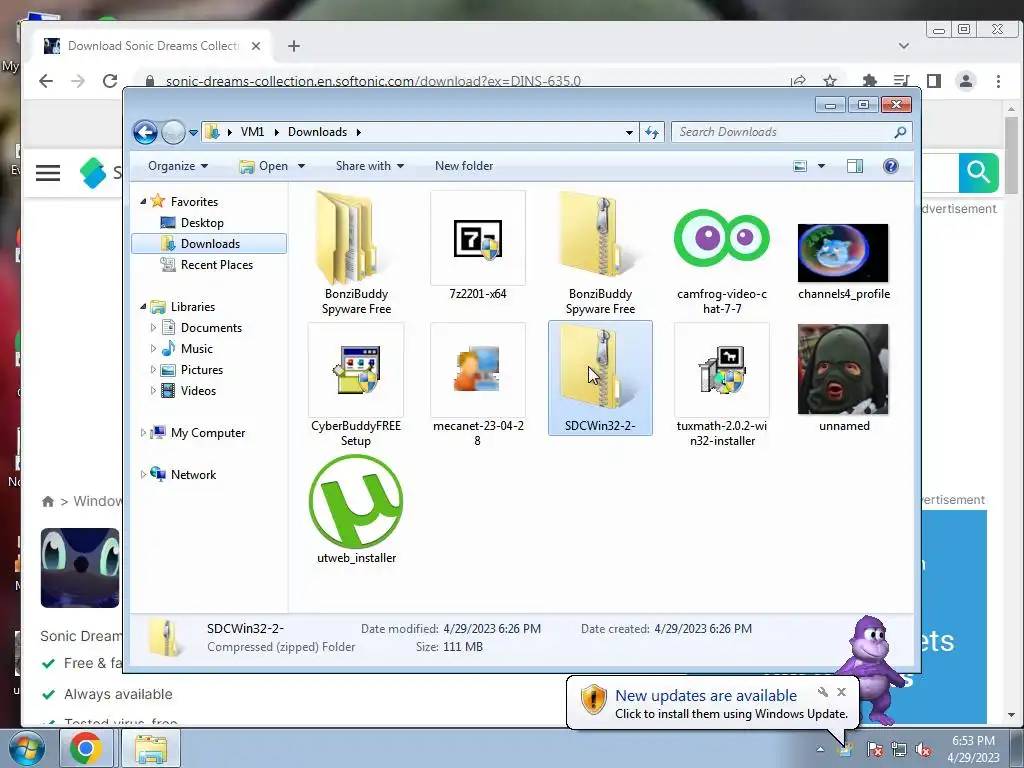Close the Chrome tab Download Sonic Dreams

click(x=256, y=46)
